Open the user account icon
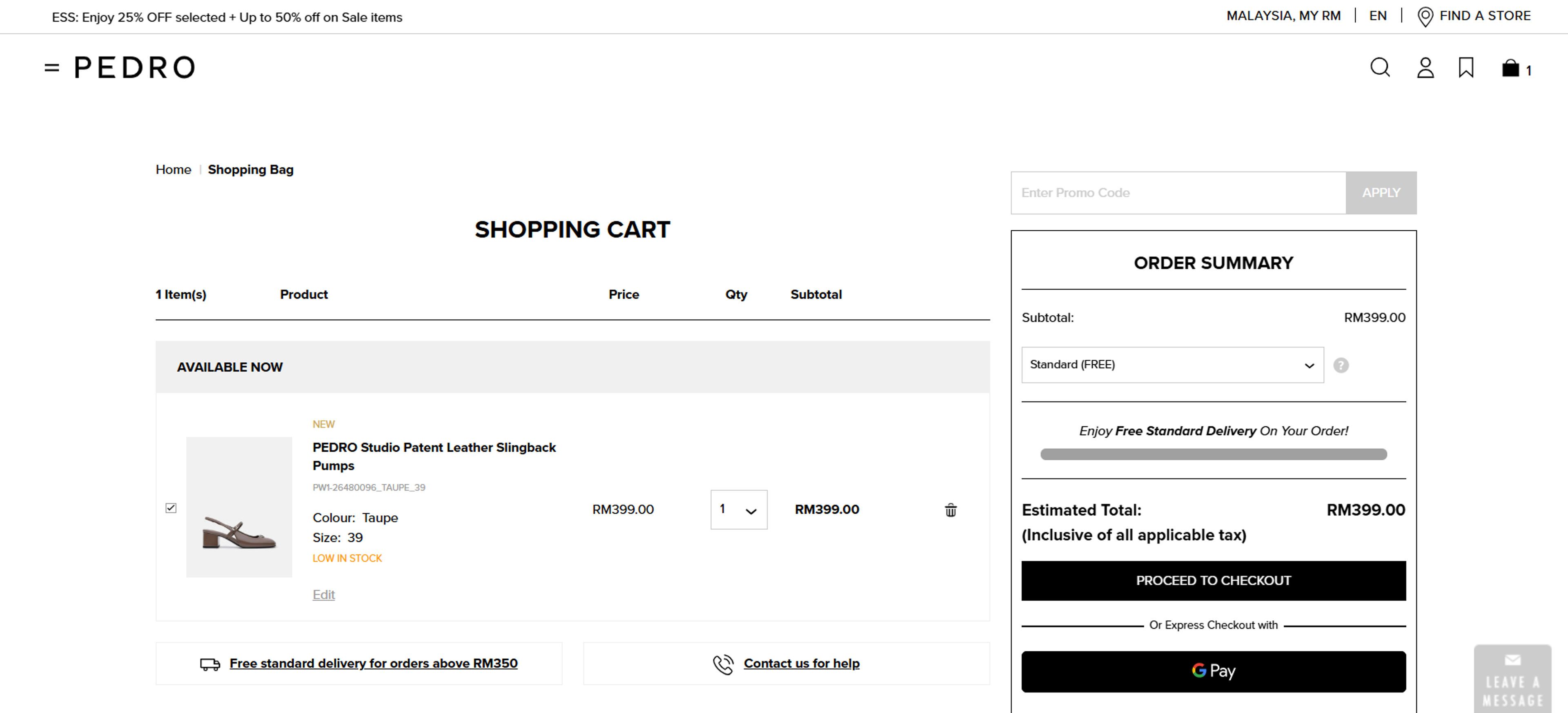 pos(1425,68)
